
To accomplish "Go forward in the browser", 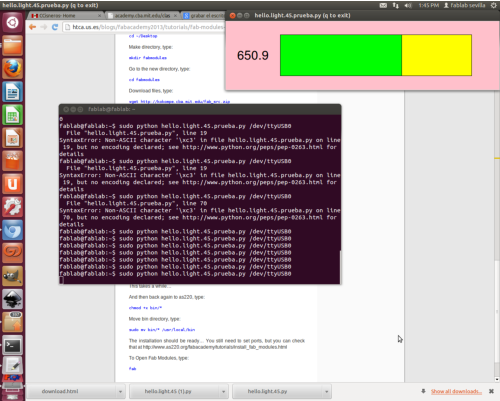I will pos(44,27).
